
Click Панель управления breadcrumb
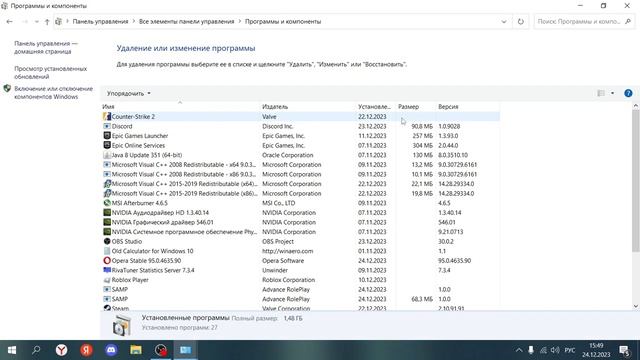point(100,22)
